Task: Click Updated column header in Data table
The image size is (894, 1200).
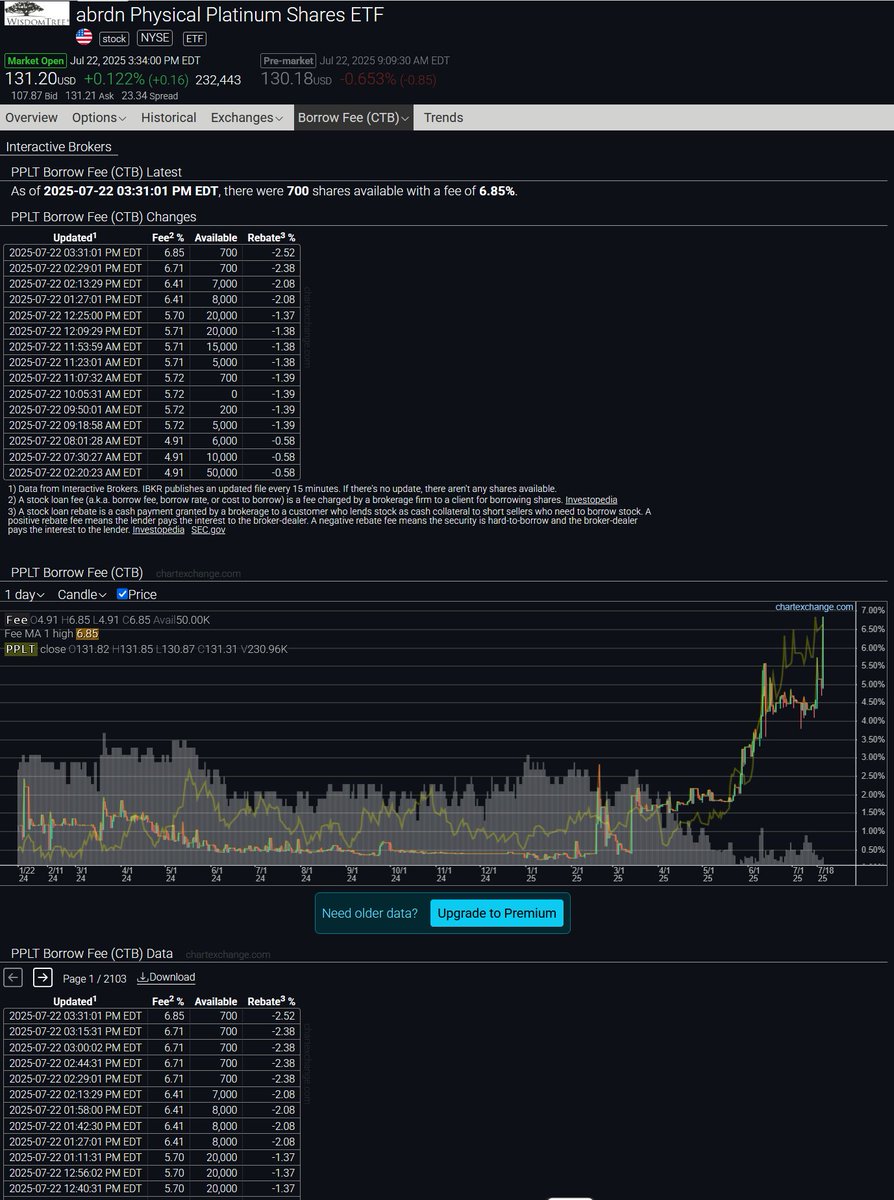Action: tap(75, 1001)
